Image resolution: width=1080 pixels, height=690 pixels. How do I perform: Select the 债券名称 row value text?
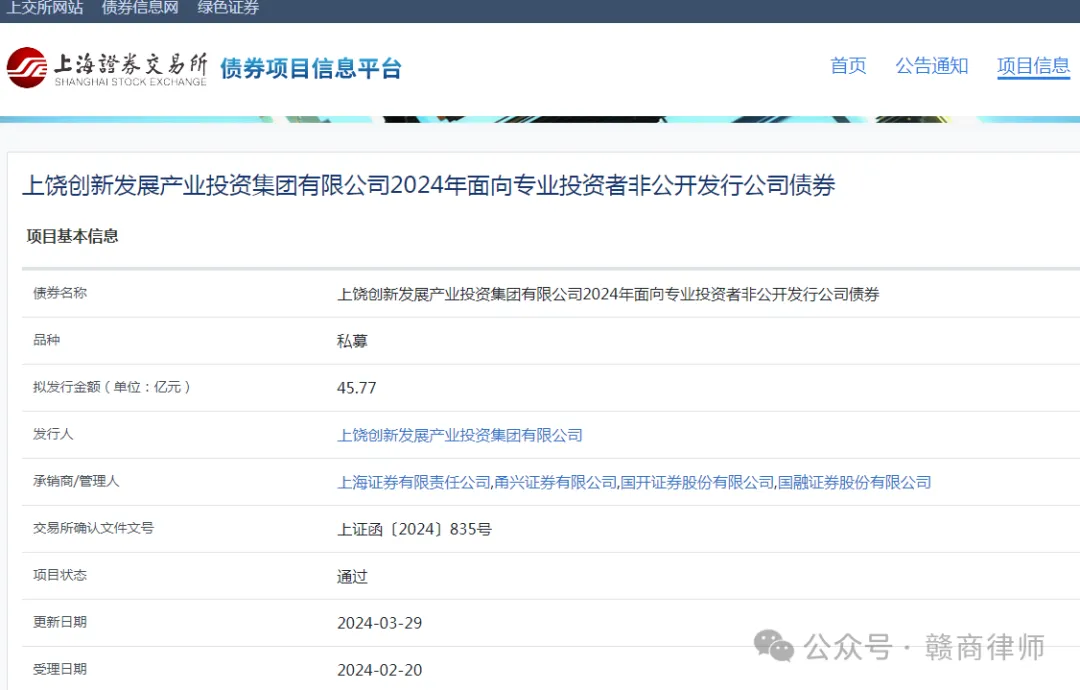coord(608,294)
